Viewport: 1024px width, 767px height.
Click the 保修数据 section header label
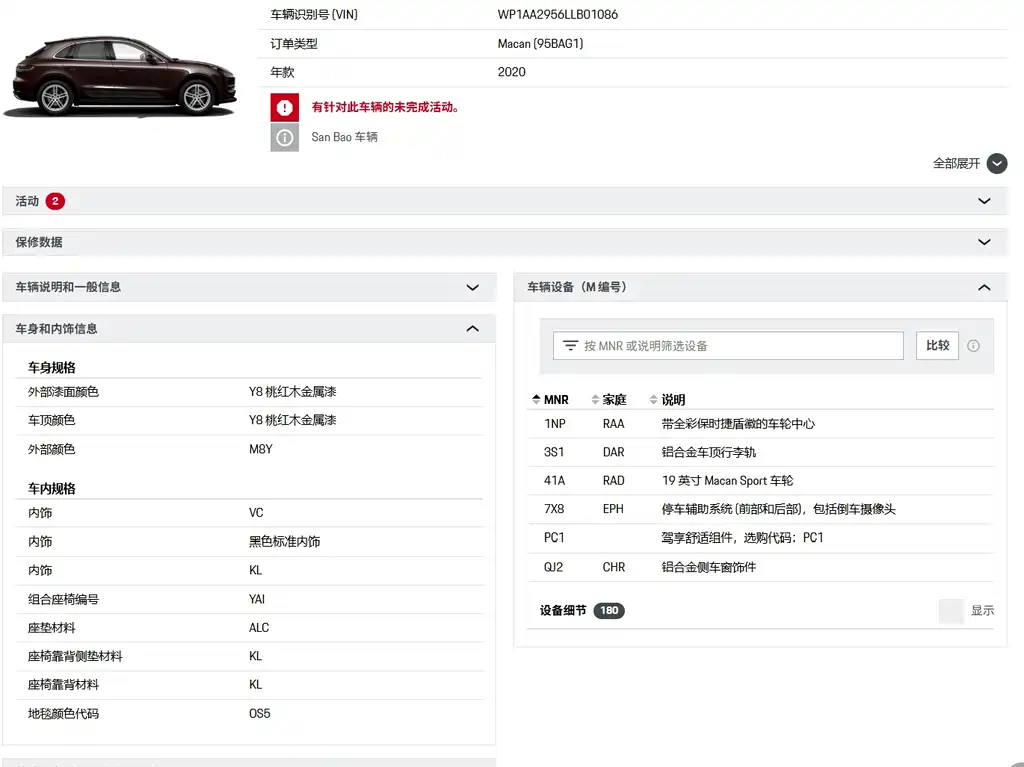coord(39,242)
